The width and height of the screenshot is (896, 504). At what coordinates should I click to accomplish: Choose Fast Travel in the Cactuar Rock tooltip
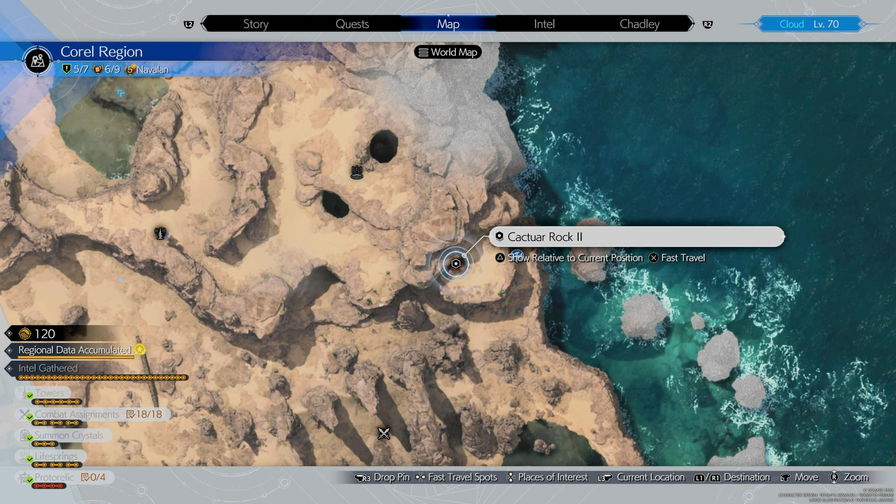(x=683, y=258)
